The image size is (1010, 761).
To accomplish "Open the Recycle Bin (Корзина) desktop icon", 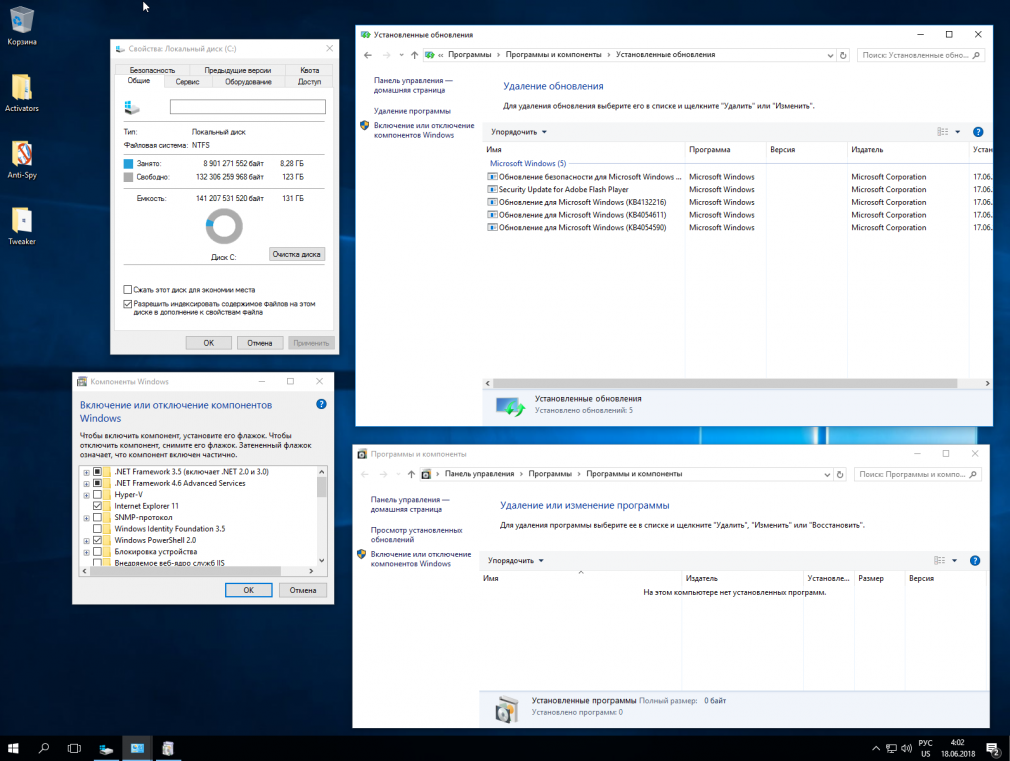I will (21, 26).
